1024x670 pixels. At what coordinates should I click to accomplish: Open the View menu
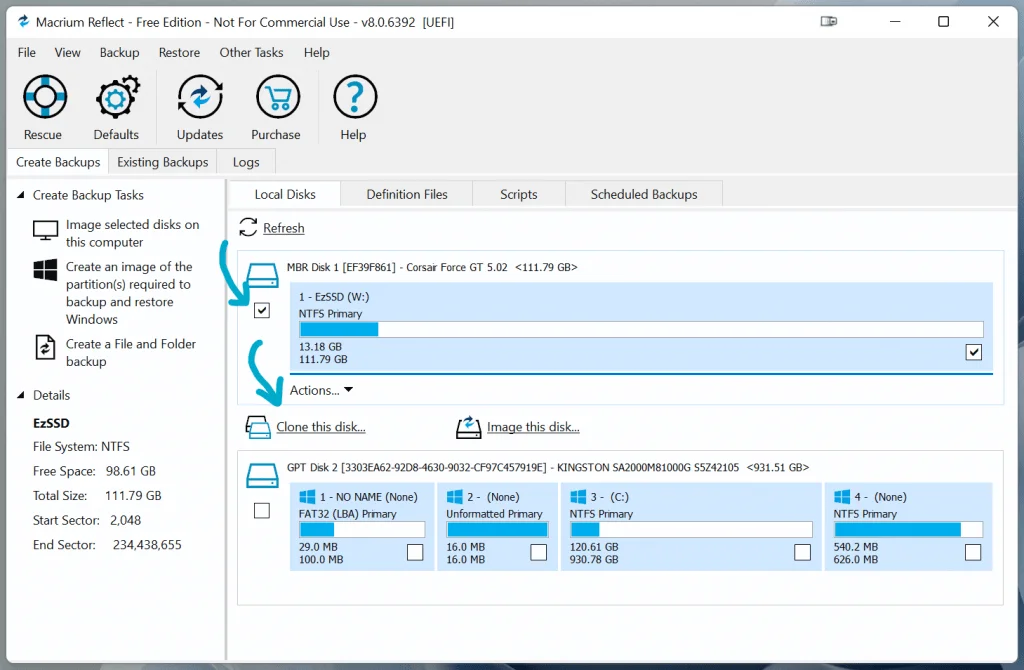coord(67,52)
